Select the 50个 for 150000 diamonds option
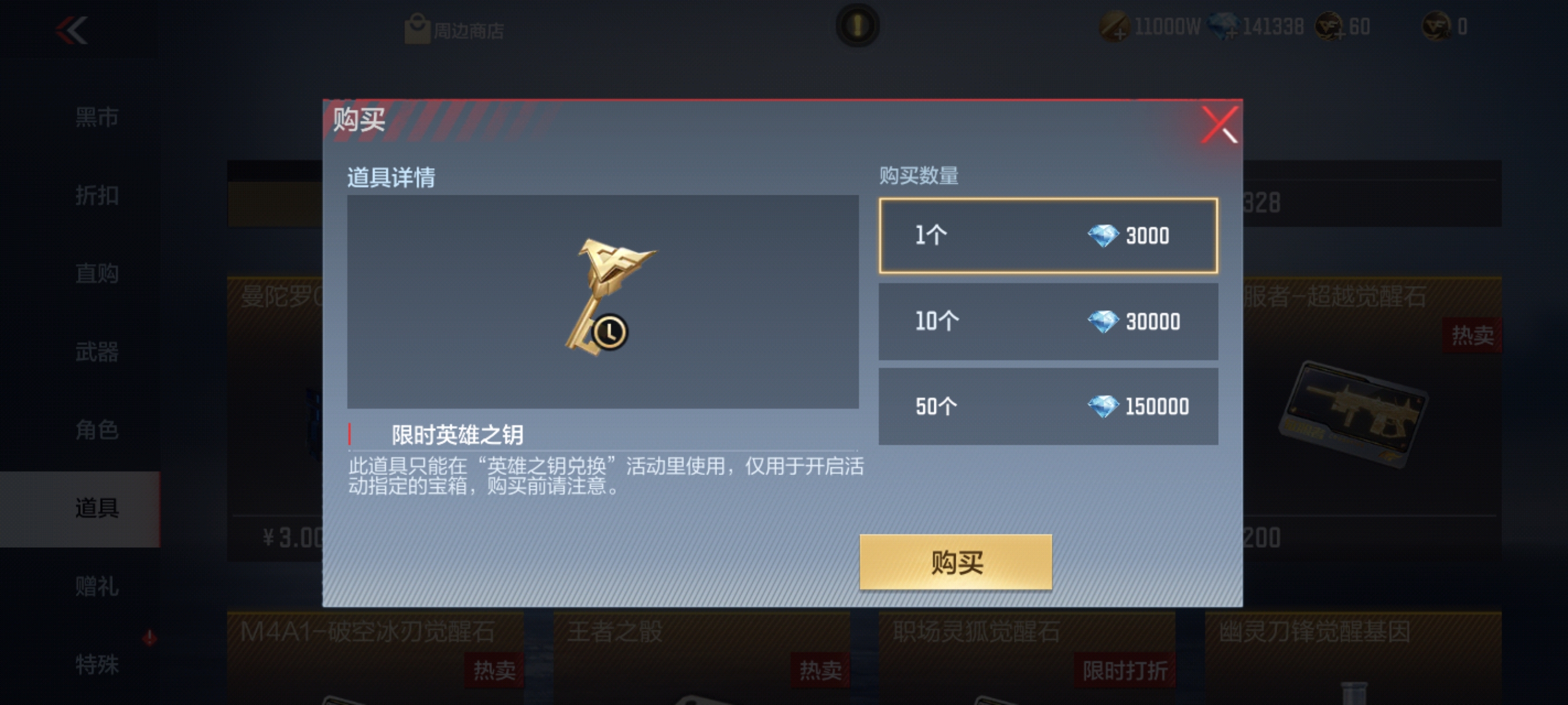 [1048, 406]
